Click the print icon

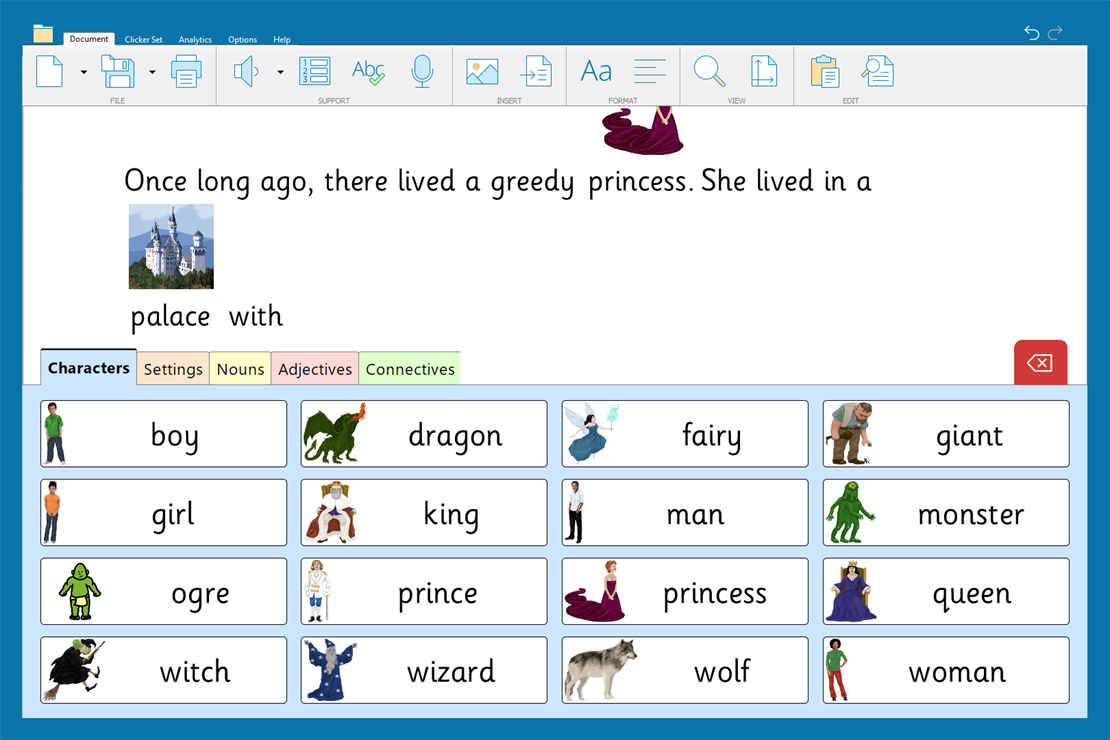186,72
